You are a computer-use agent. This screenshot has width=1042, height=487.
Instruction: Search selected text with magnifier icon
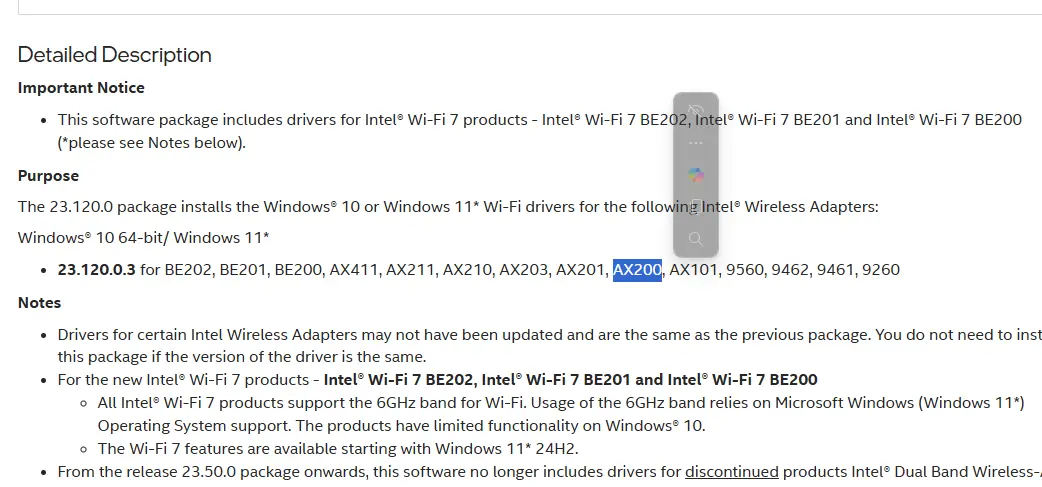(696, 239)
